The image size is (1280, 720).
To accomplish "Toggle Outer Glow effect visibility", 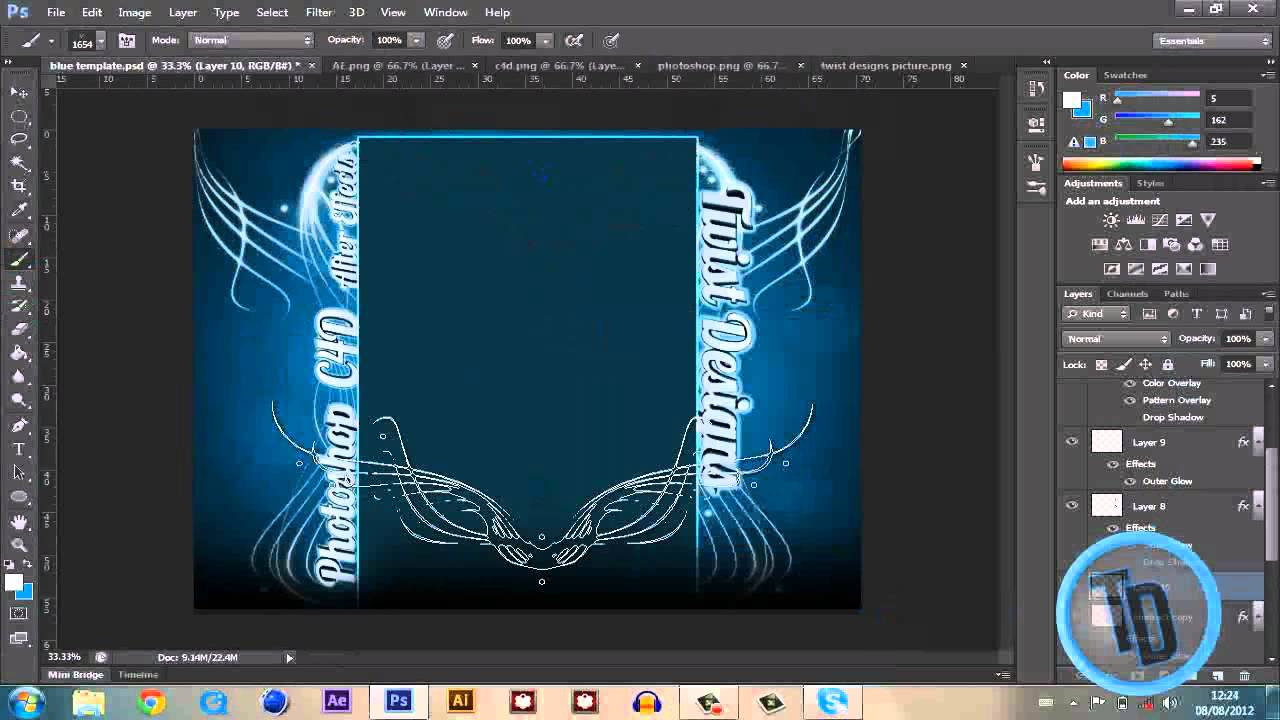I will pyautogui.click(x=1130, y=481).
